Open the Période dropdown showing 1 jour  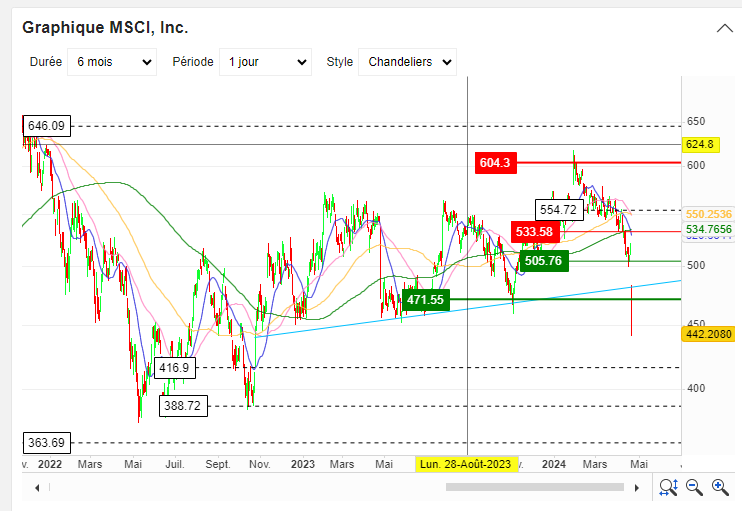pyautogui.click(x=265, y=62)
